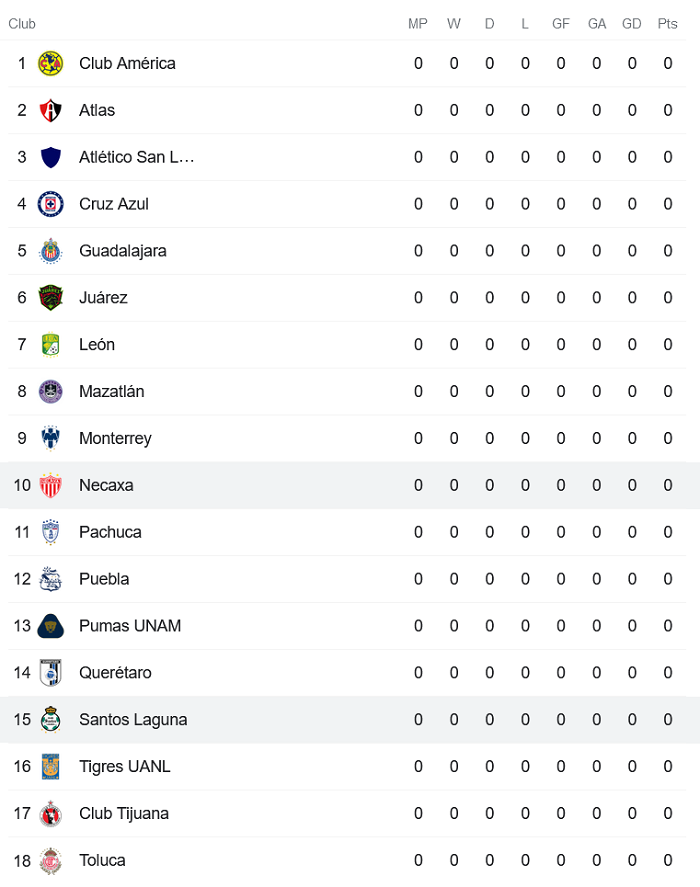Select the Atlético San L… team name
The width and height of the screenshot is (700, 887).
[x=136, y=157]
